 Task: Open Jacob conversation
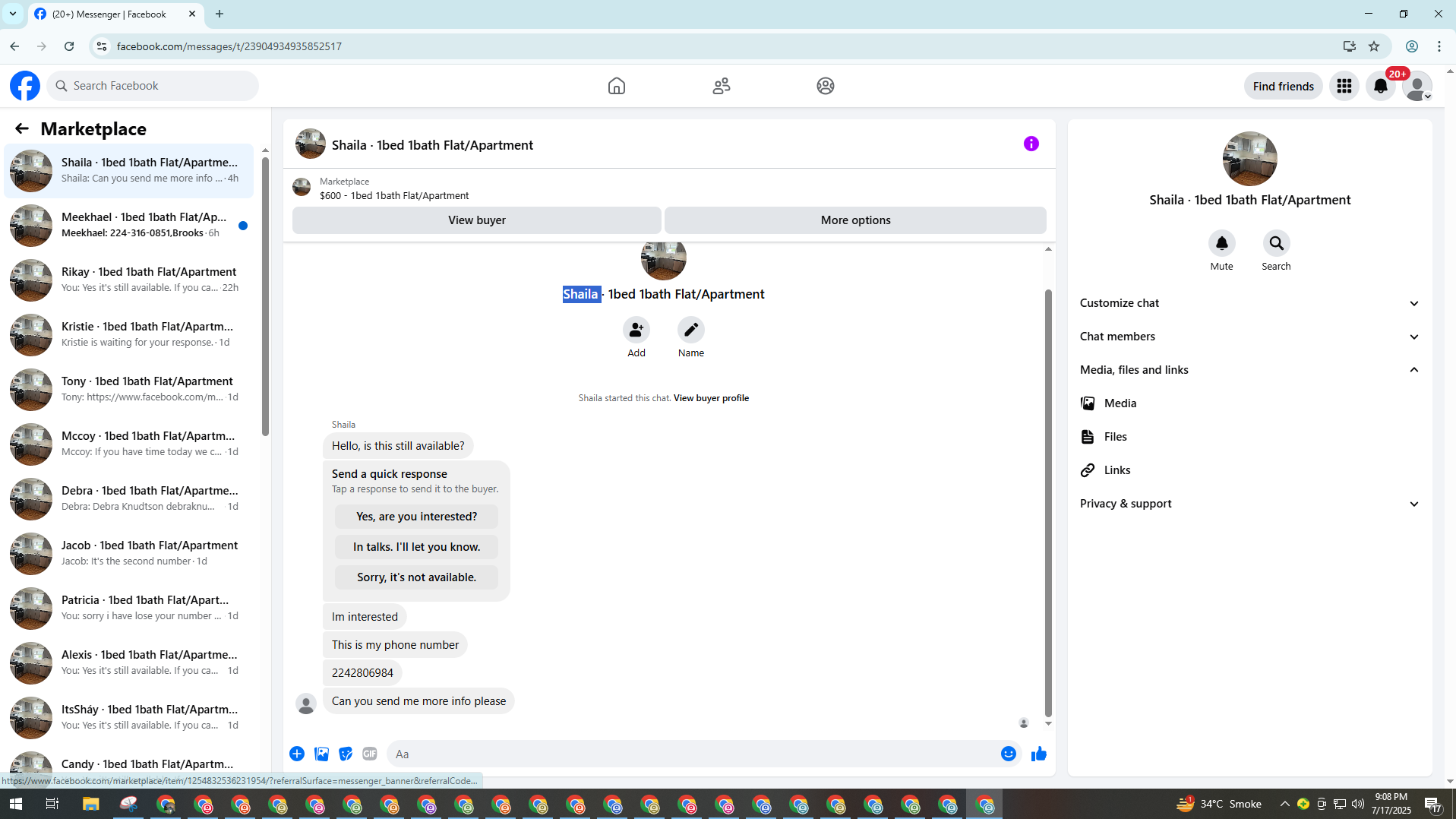click(x=129, y=554)
